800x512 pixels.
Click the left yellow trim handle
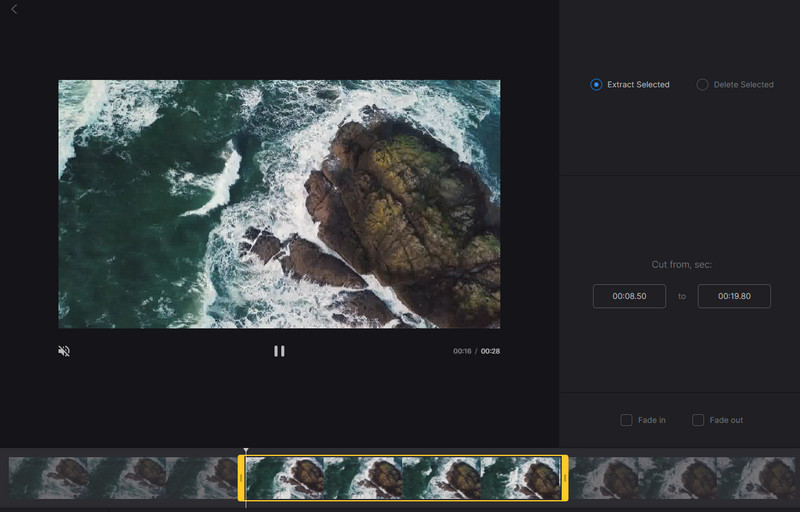241,478
